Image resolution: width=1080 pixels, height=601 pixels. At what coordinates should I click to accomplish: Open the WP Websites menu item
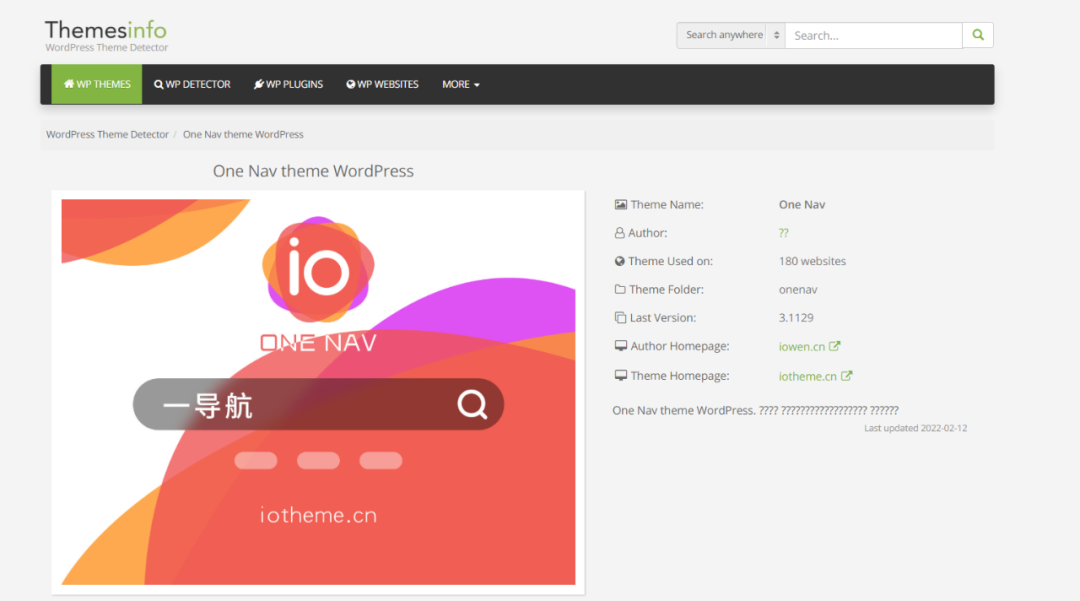382,84
